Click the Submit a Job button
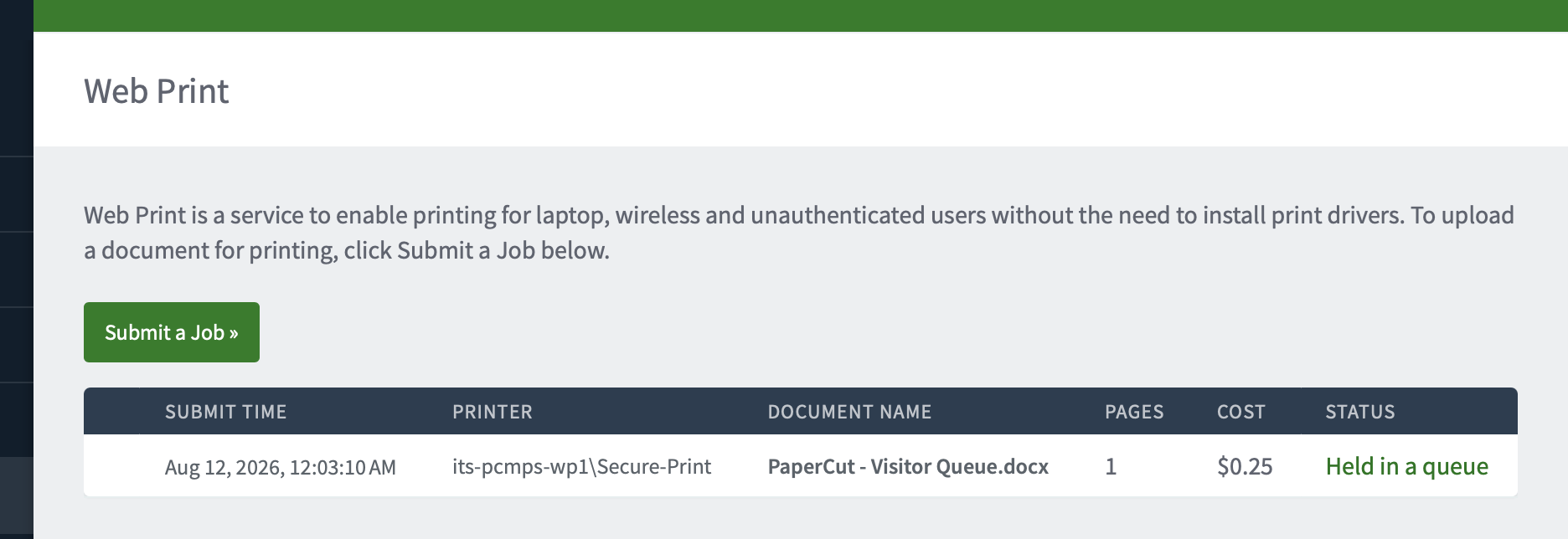The height and width of the screenshot is (539, 1568). pos(172,332)
